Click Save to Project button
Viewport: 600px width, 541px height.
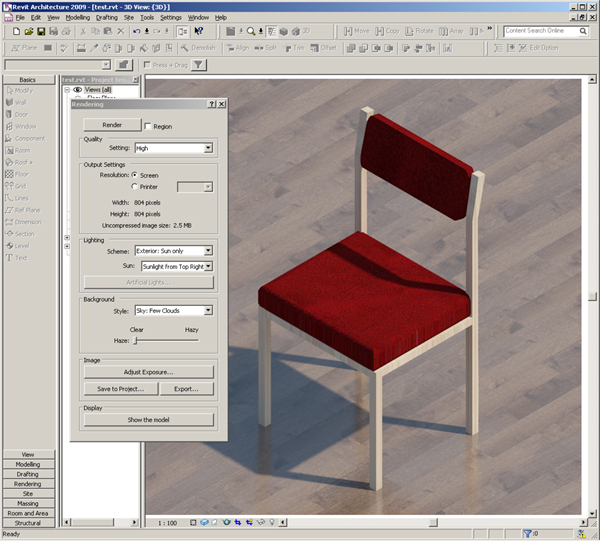(x=121, y=389)
